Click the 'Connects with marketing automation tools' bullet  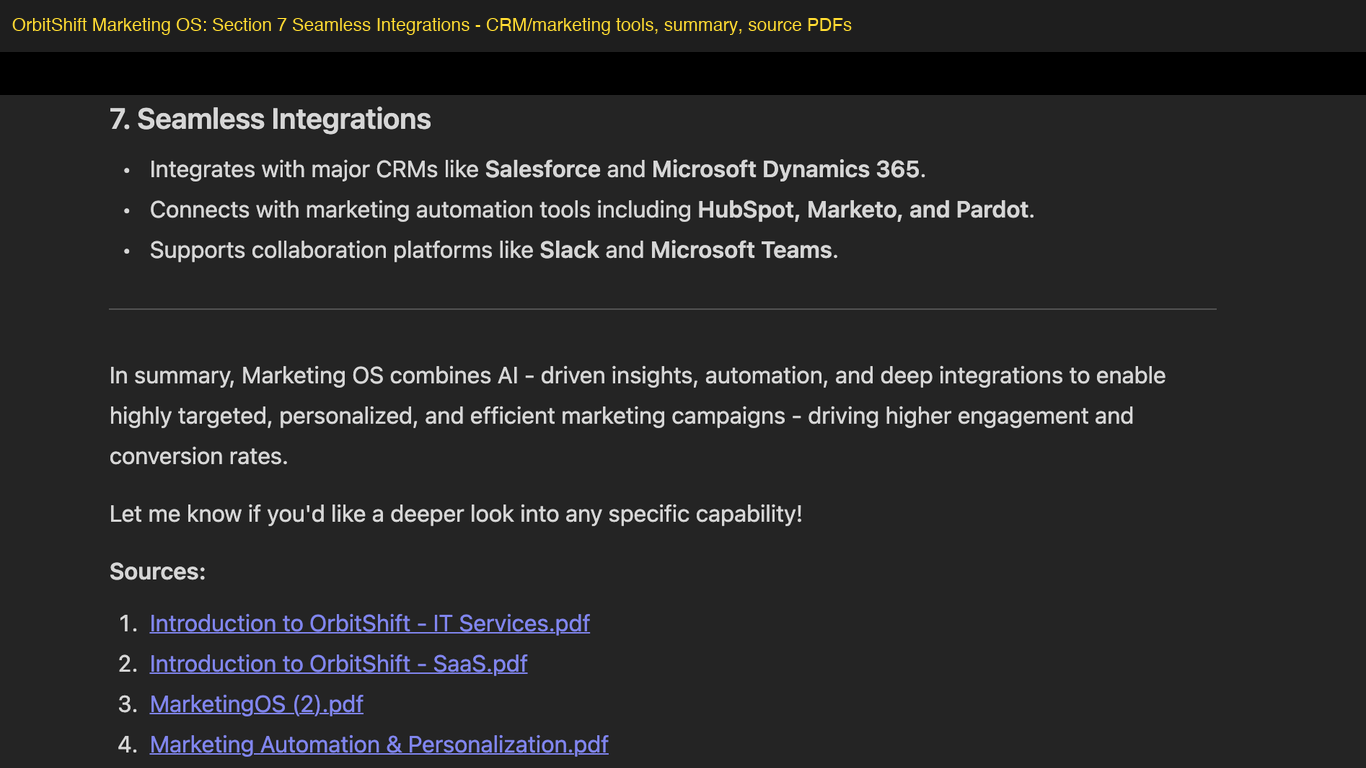click(592, 209)
